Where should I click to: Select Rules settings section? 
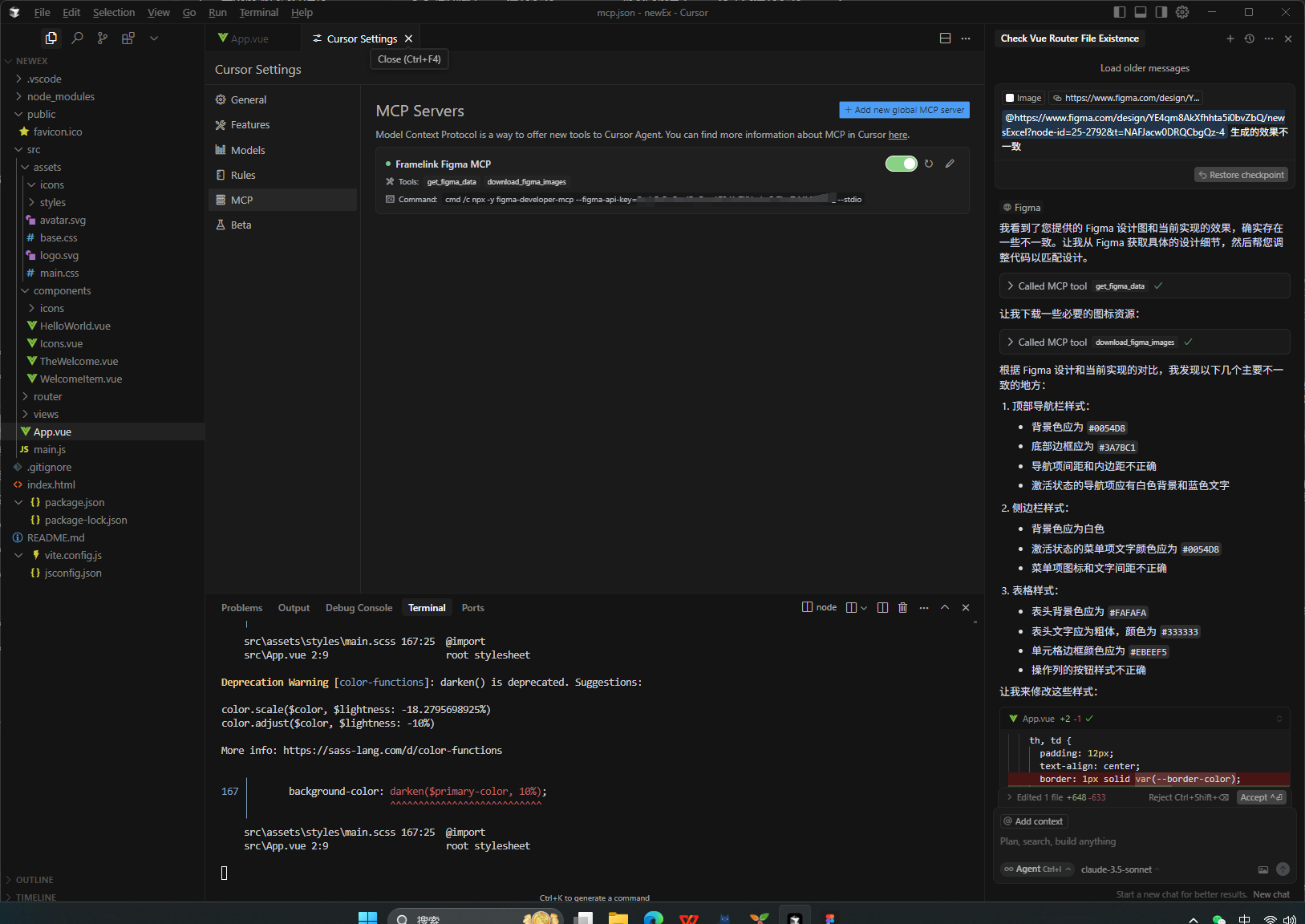(282, 175)
